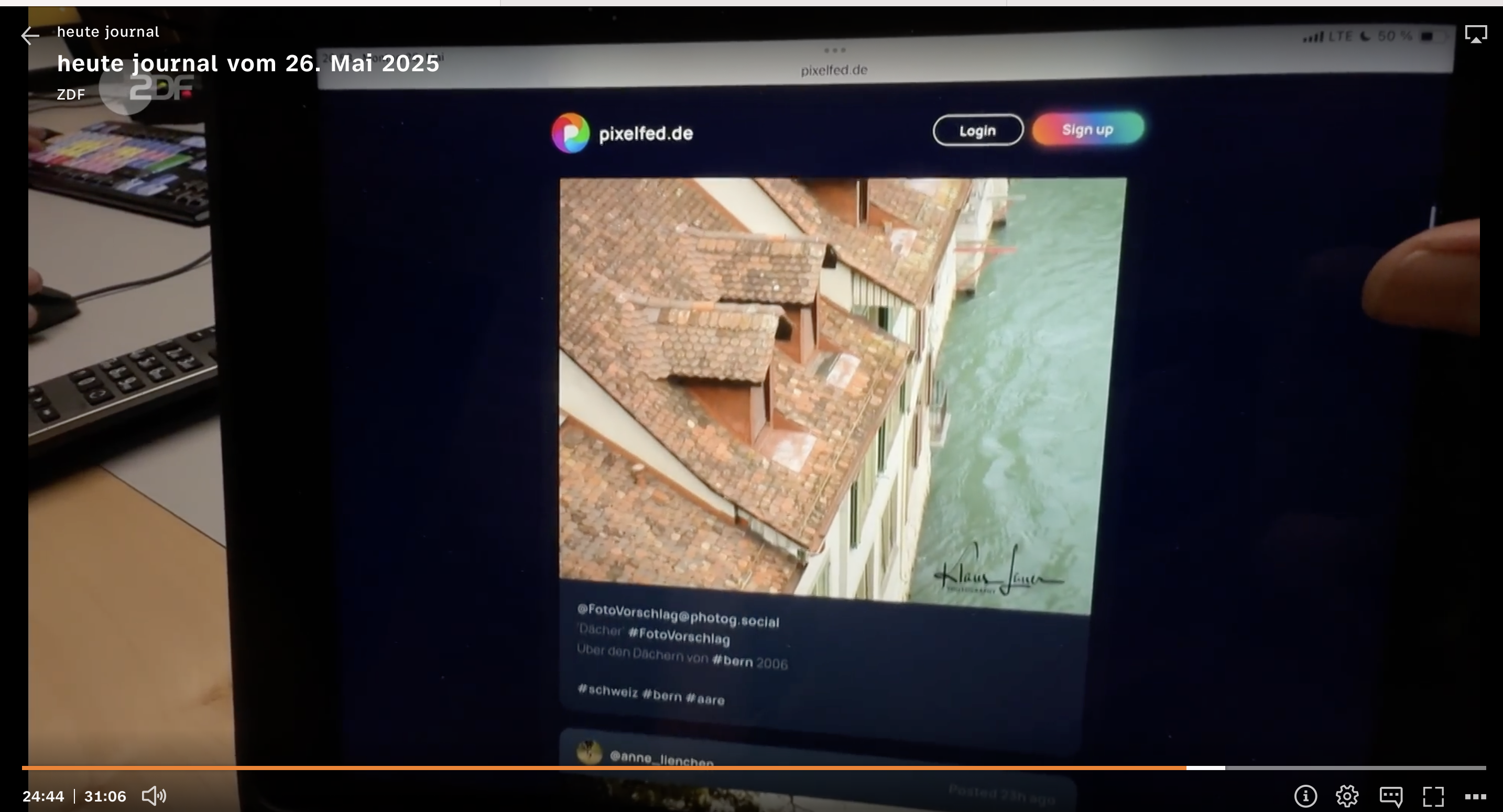Click the Login button in video
This screenshot has width=1503, height=812.
[978, 130]
